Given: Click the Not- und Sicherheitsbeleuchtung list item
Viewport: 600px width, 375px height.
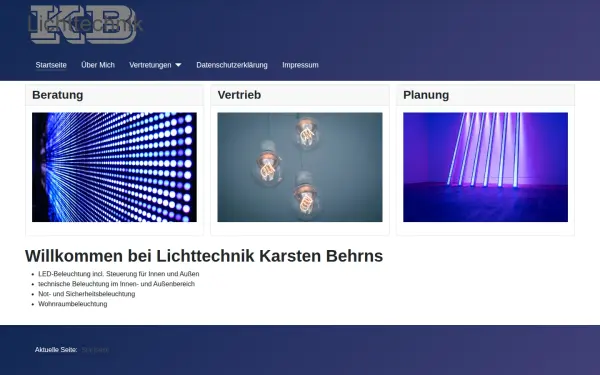Looking at the screenshot, I should click(87, 294).
